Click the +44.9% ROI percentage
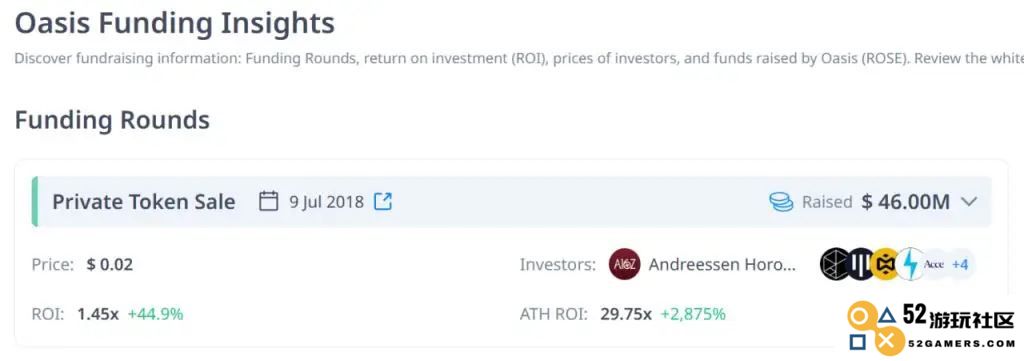 coord(155,314)
